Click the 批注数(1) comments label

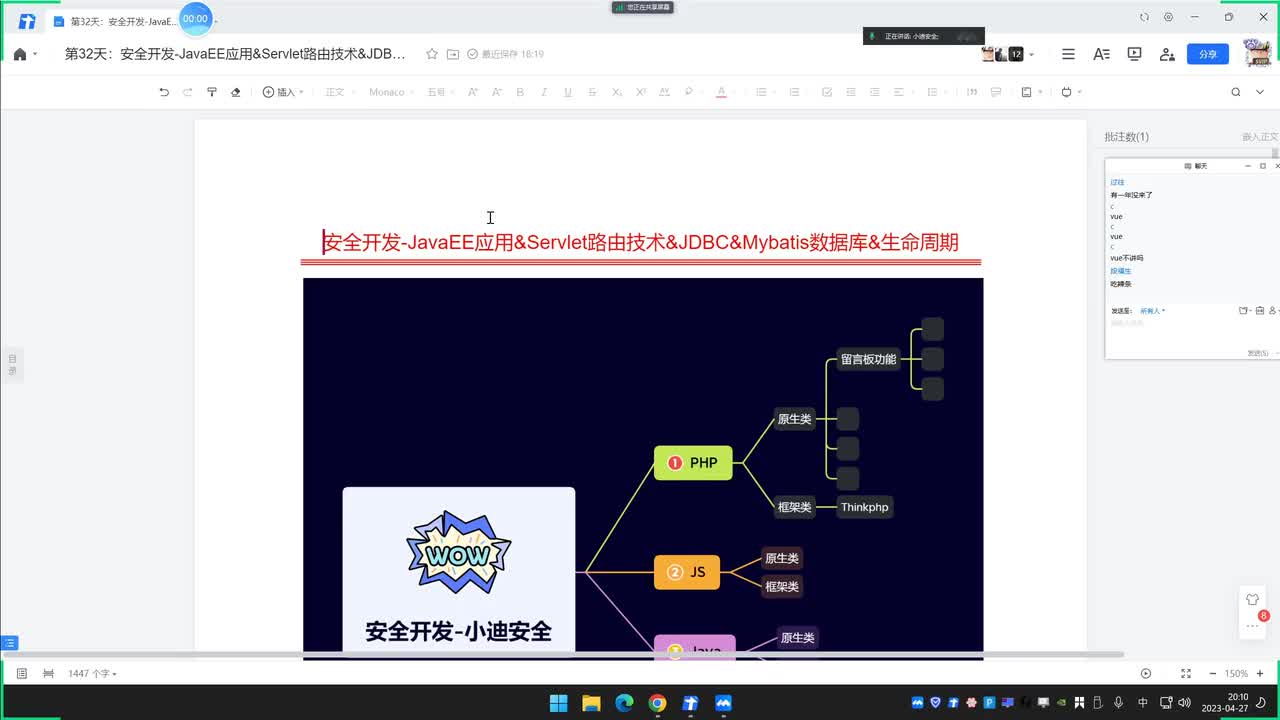point(1126,137)
